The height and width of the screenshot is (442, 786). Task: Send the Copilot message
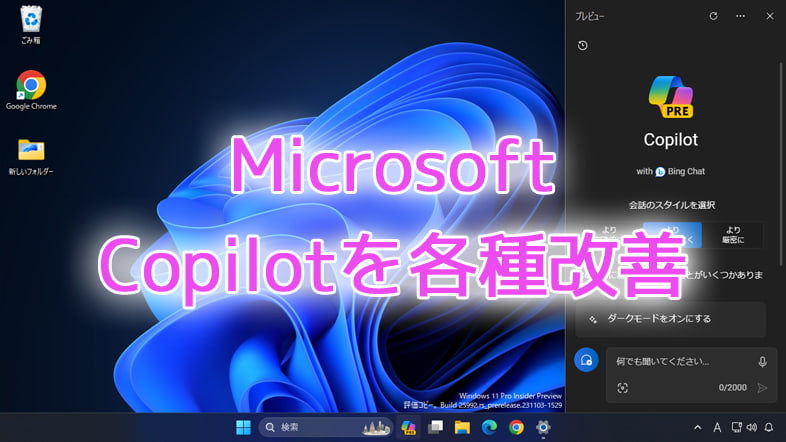click(x=762, y=387)
